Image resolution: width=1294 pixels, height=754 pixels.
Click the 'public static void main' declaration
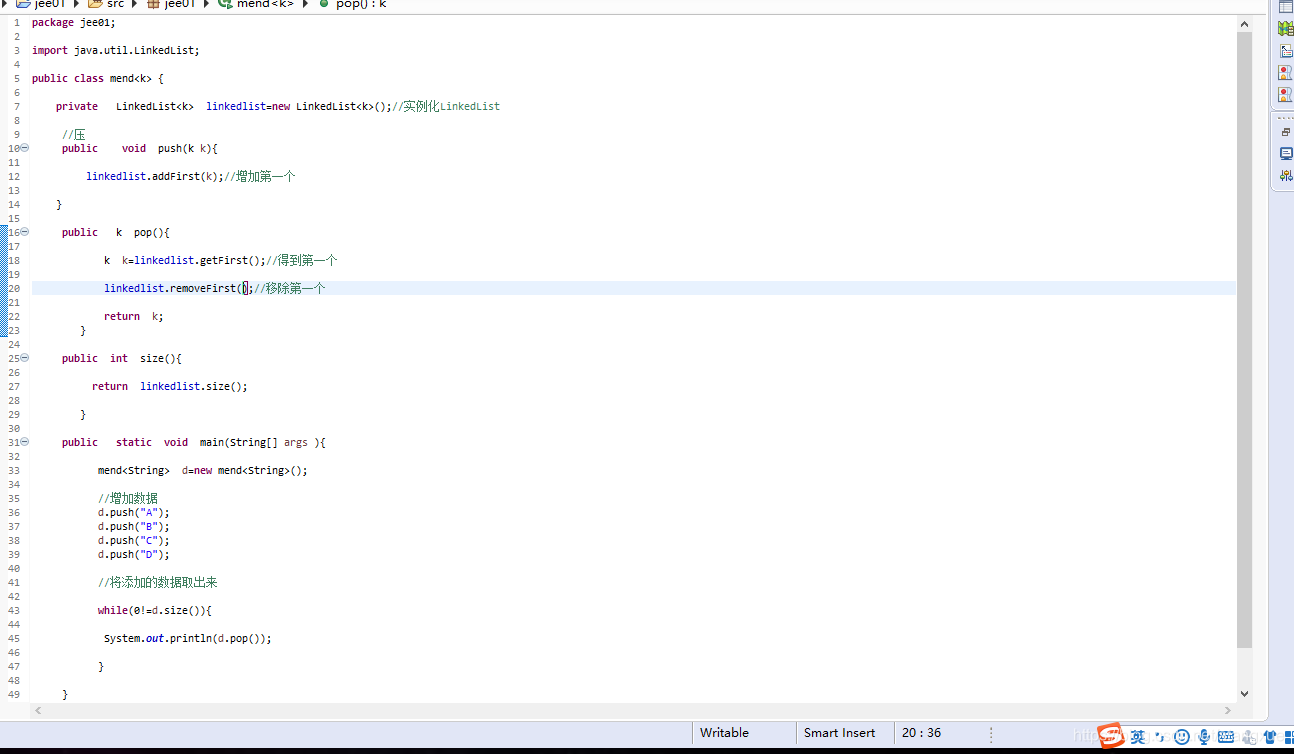[194, 442]
